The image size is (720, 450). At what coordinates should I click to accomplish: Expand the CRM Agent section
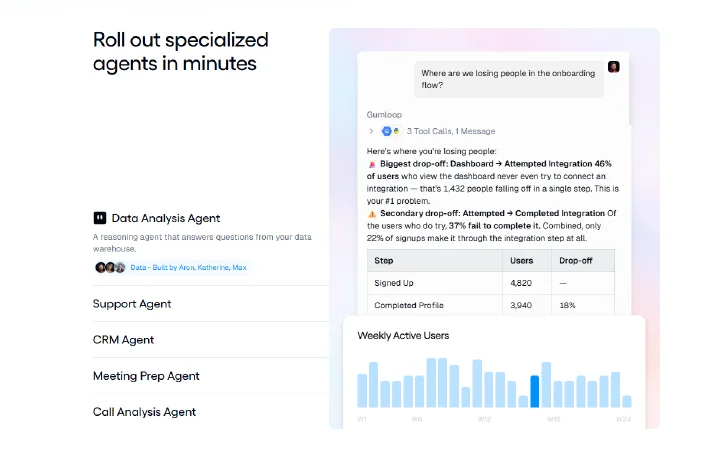(x=211, y=340)
